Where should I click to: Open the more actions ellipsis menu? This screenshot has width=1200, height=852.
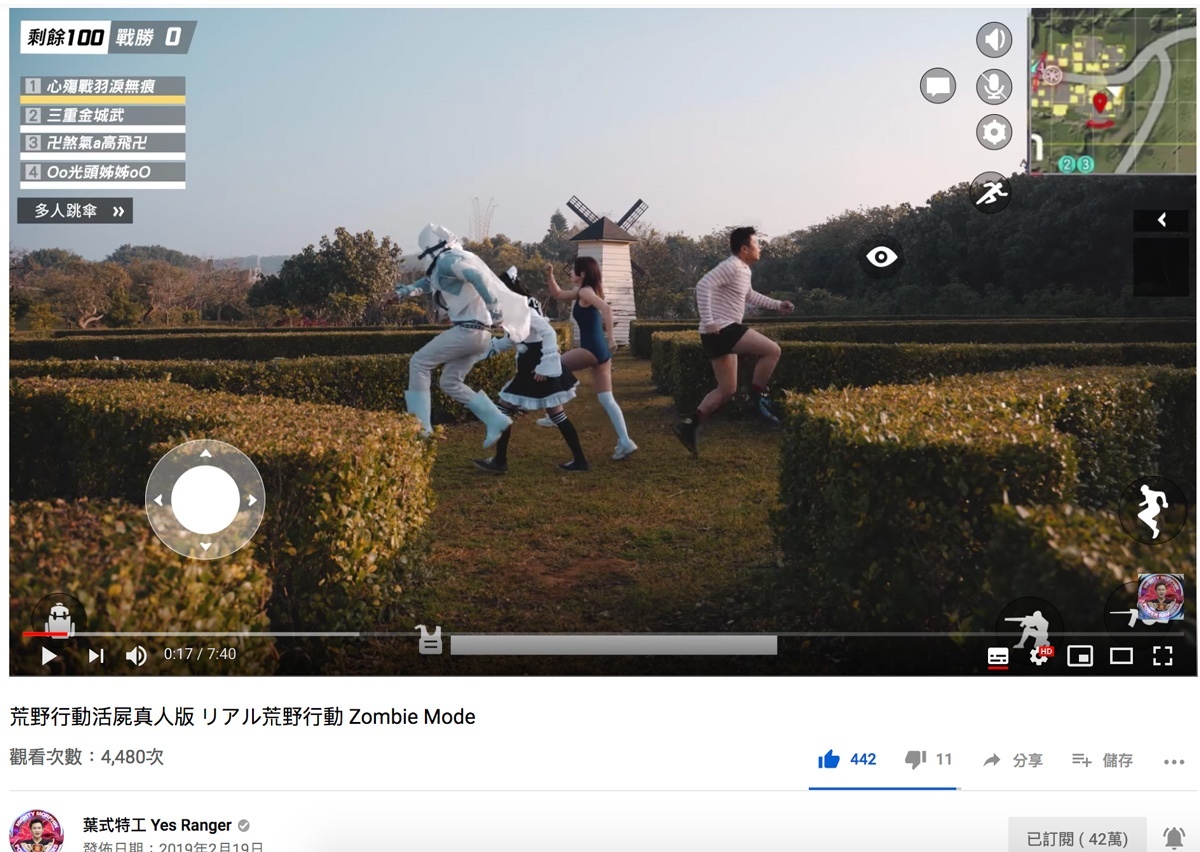tap(1174, 762)
